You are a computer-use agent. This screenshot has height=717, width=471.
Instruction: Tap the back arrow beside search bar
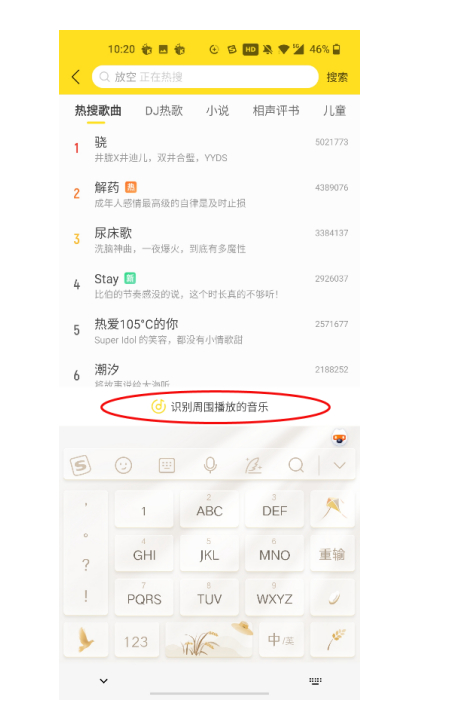click(76, 77)
